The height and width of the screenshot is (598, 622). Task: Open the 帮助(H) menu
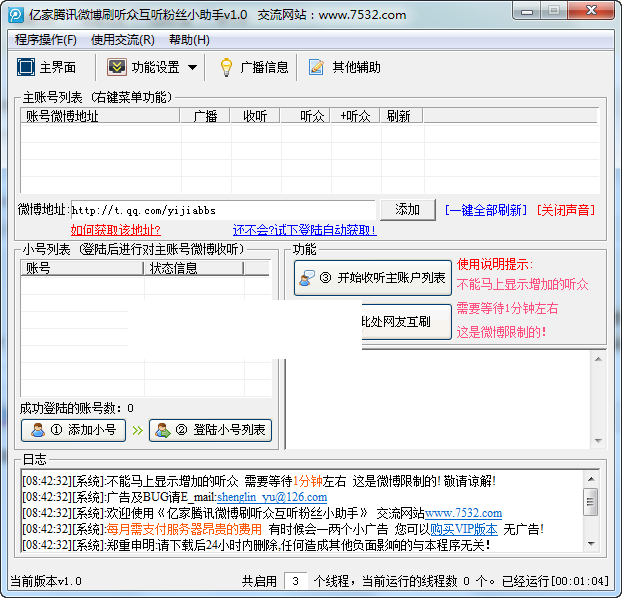[189, 40]
